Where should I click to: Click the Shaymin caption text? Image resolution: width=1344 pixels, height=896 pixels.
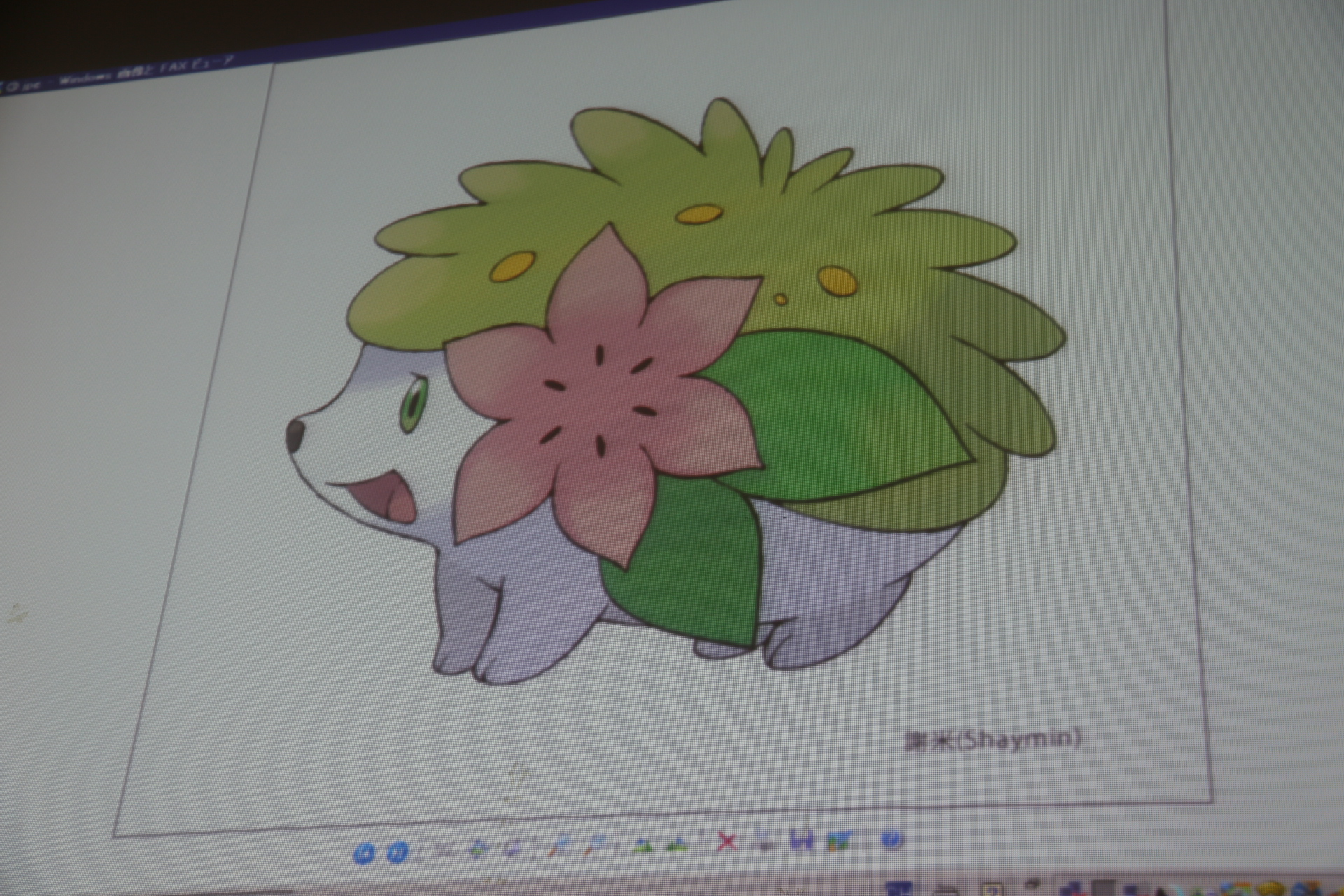(x=993, y=741)
